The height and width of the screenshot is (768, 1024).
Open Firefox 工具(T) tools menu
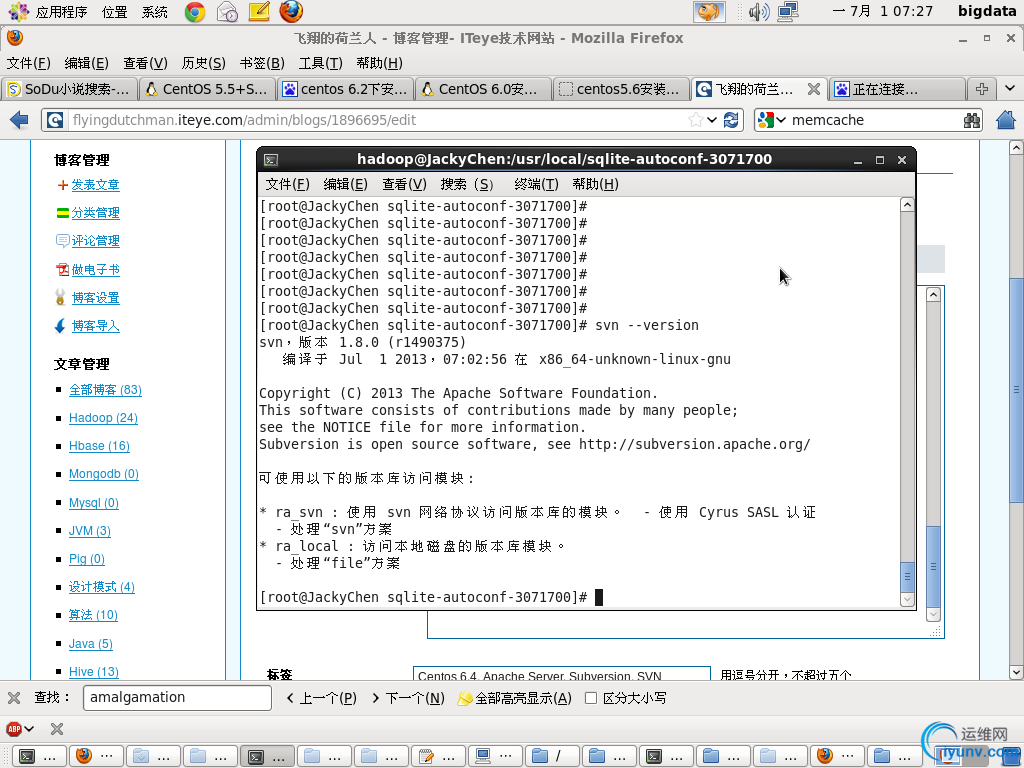coord(320,63)
